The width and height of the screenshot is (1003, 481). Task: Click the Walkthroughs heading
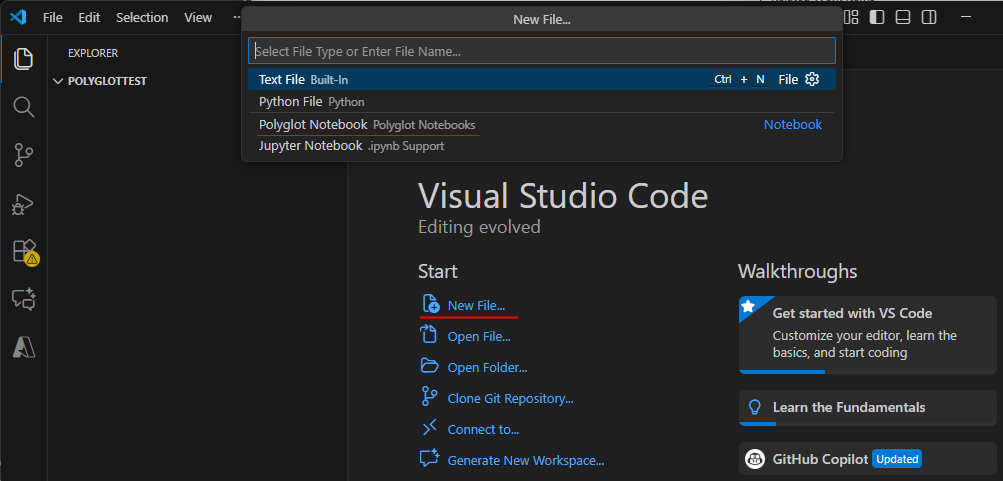pos(797,271)
